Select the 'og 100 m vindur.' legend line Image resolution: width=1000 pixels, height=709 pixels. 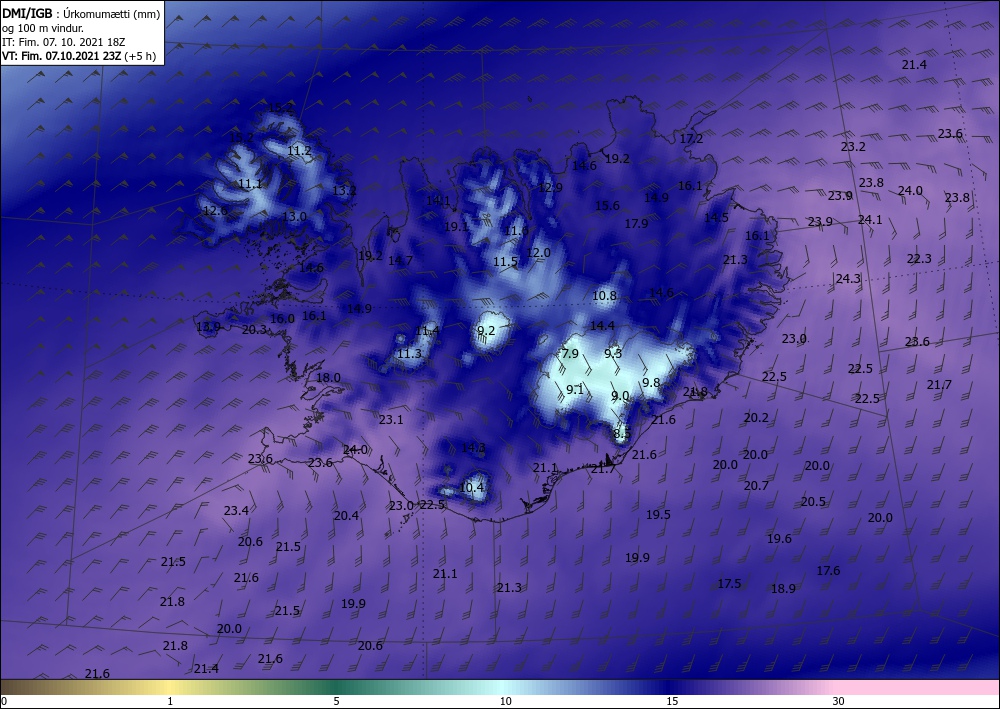(x=43, y=28)
